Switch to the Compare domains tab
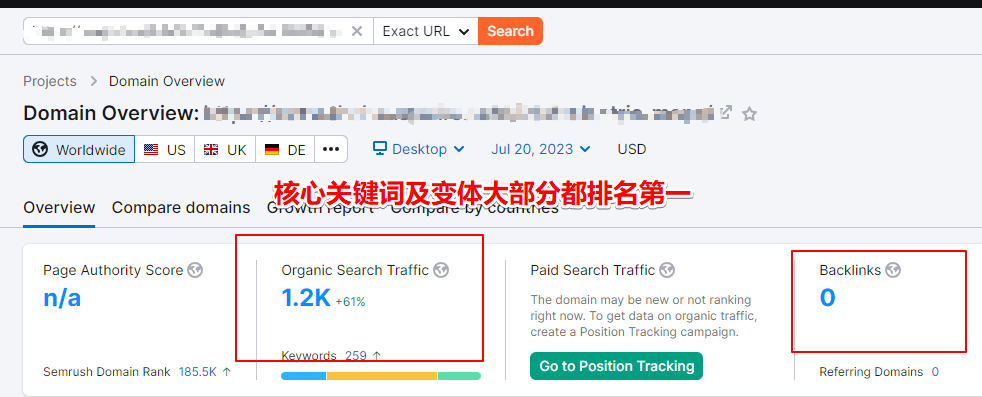The height and width of the screenshot is (397, 982). 180,207
